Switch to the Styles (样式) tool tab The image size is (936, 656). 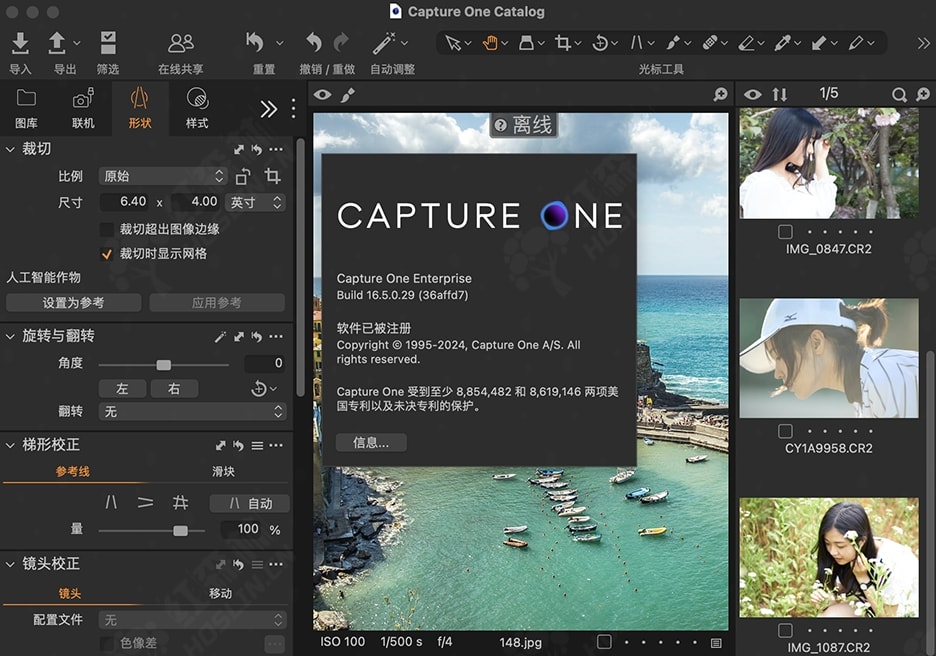point(197,107)
